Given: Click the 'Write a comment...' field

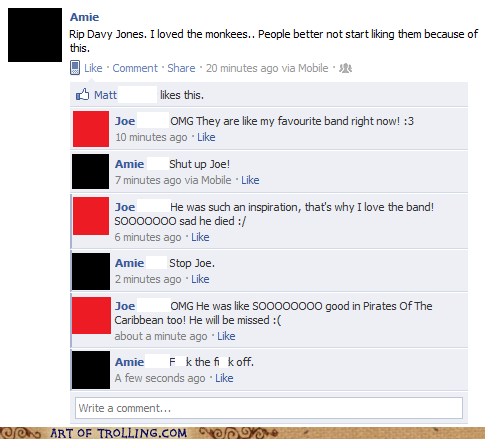Looking at the screenshot, I should click(x=269, y=408).
